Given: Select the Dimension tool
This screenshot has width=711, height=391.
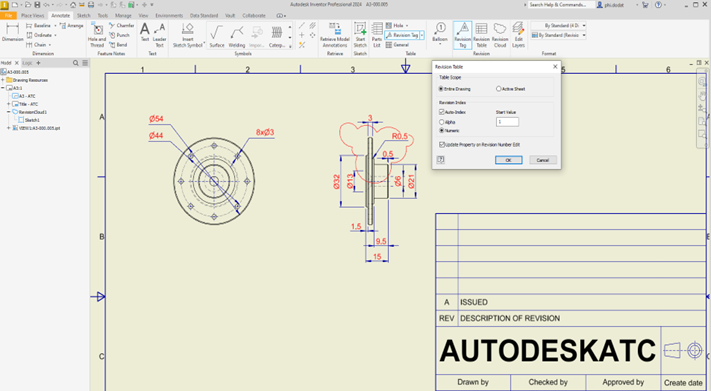Looking at the screenshot, I should tap(12, 33).
